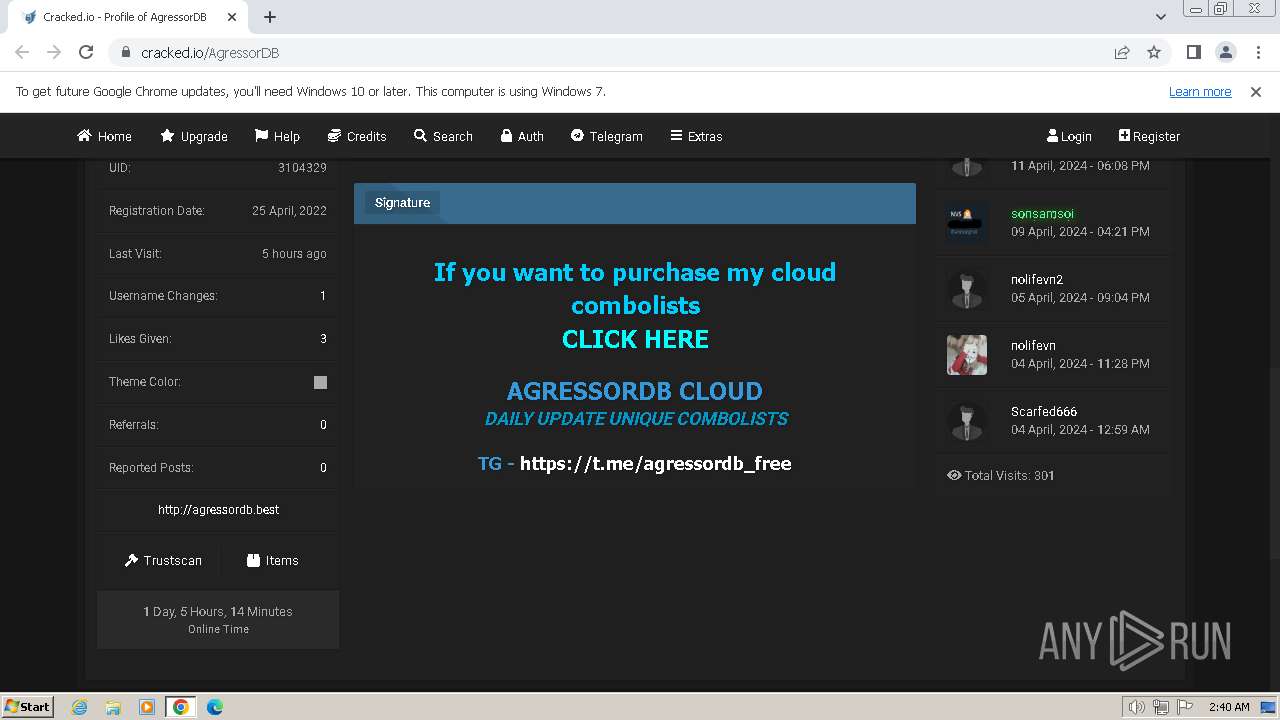Click the Windows Start button
Screen dimensions: 1280x720
click(27, 706)
